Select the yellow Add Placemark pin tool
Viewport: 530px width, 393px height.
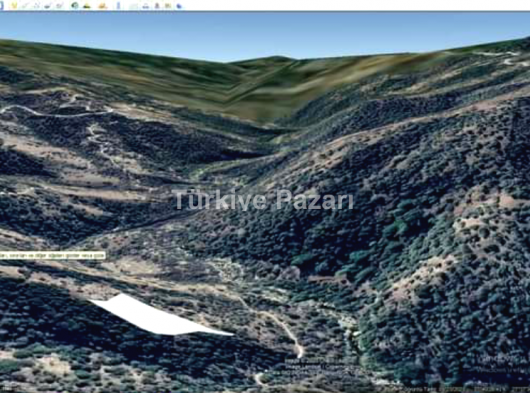[14, 5]
